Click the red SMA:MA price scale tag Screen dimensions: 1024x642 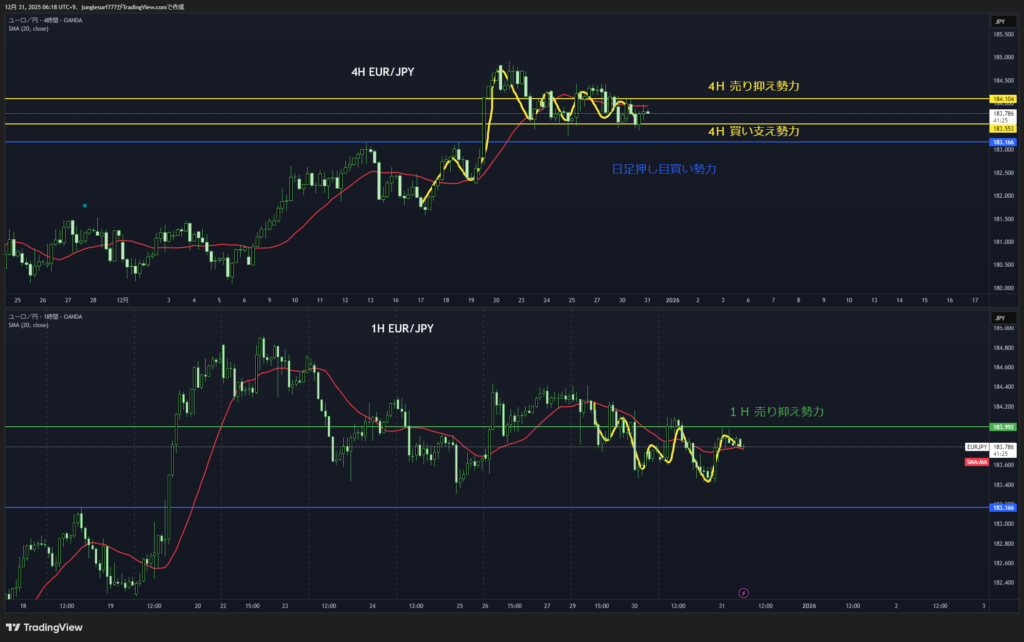(x=977, y=462)
